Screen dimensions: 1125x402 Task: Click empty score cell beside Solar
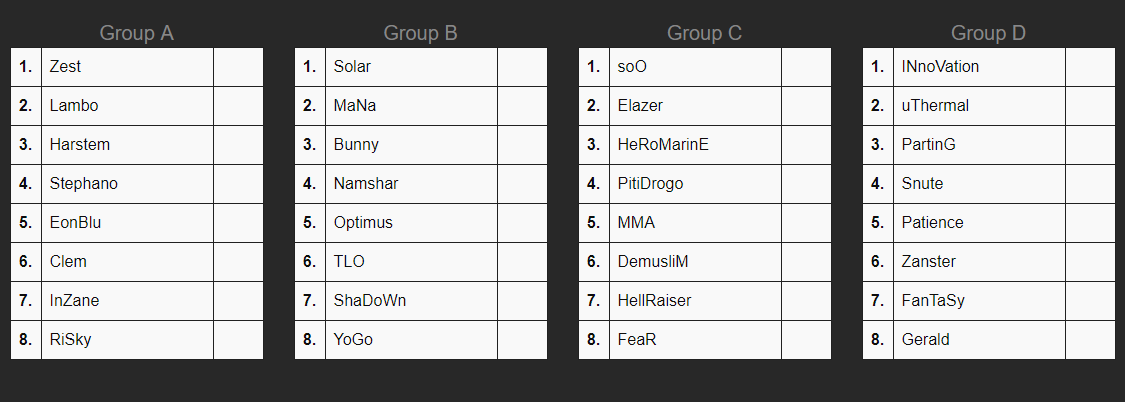point(522,67)
